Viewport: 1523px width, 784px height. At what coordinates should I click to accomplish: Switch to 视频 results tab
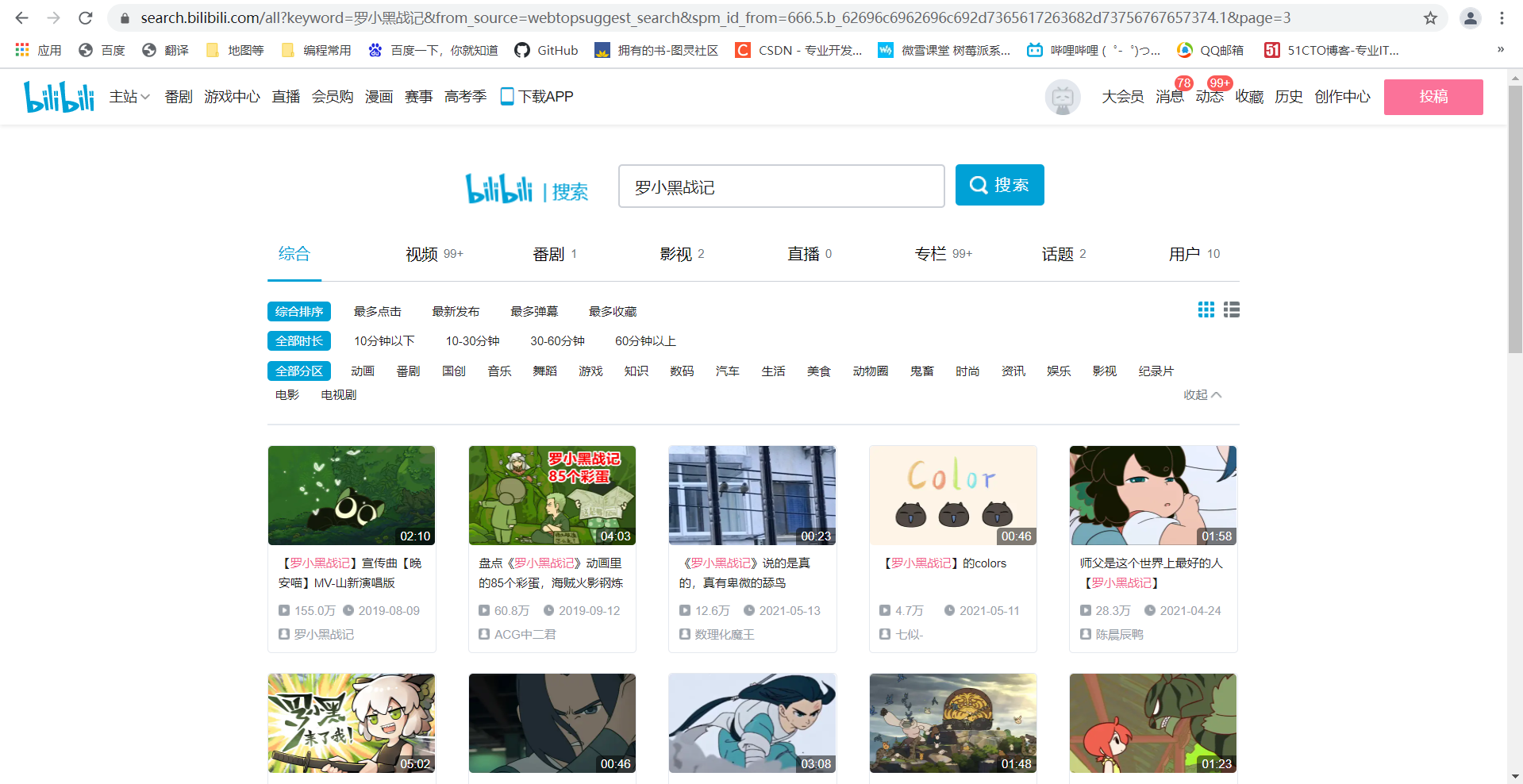pos(434,254)
